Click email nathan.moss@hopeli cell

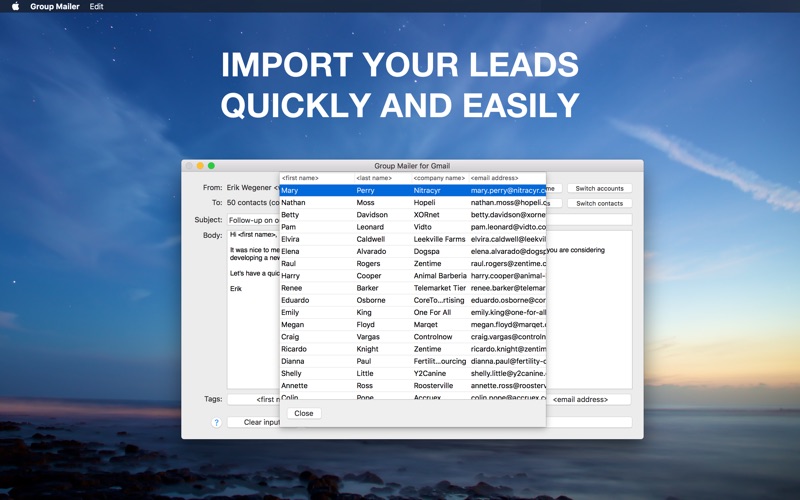click(x=508, y=203)
